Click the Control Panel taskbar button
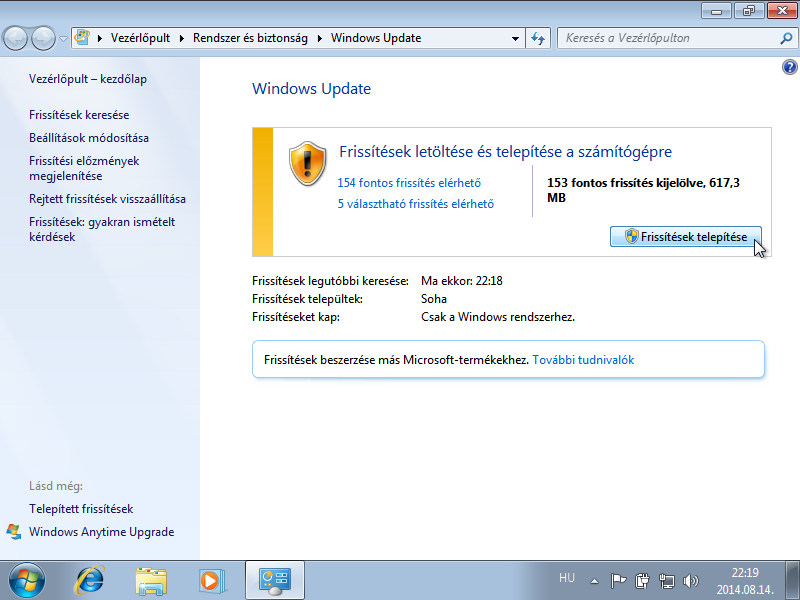Viewport: 800px width, 600px height. click(x=275, y=581)
